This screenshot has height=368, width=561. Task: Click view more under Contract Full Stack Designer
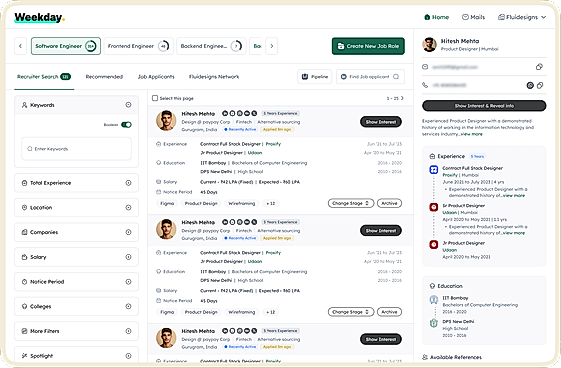[514, 195]
